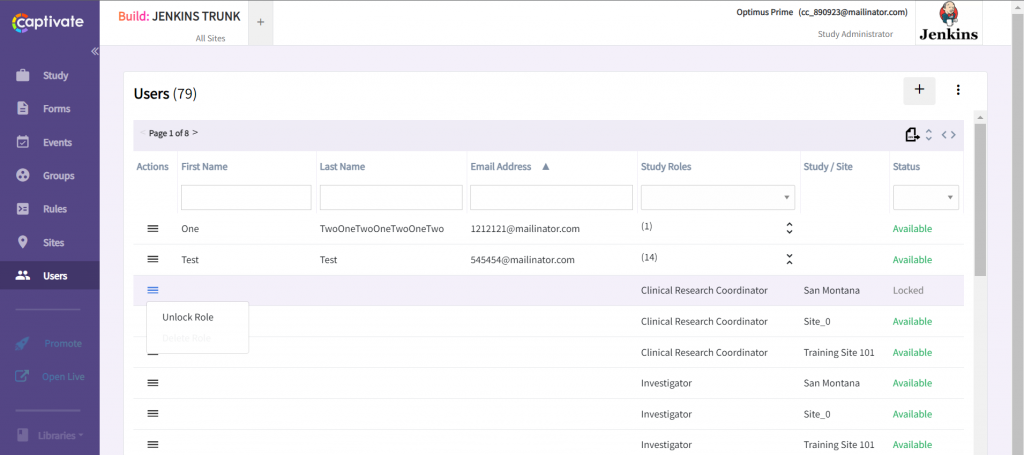1024x455 pixels.
Task: Go to the next page of users
Action: coord(195,132)
